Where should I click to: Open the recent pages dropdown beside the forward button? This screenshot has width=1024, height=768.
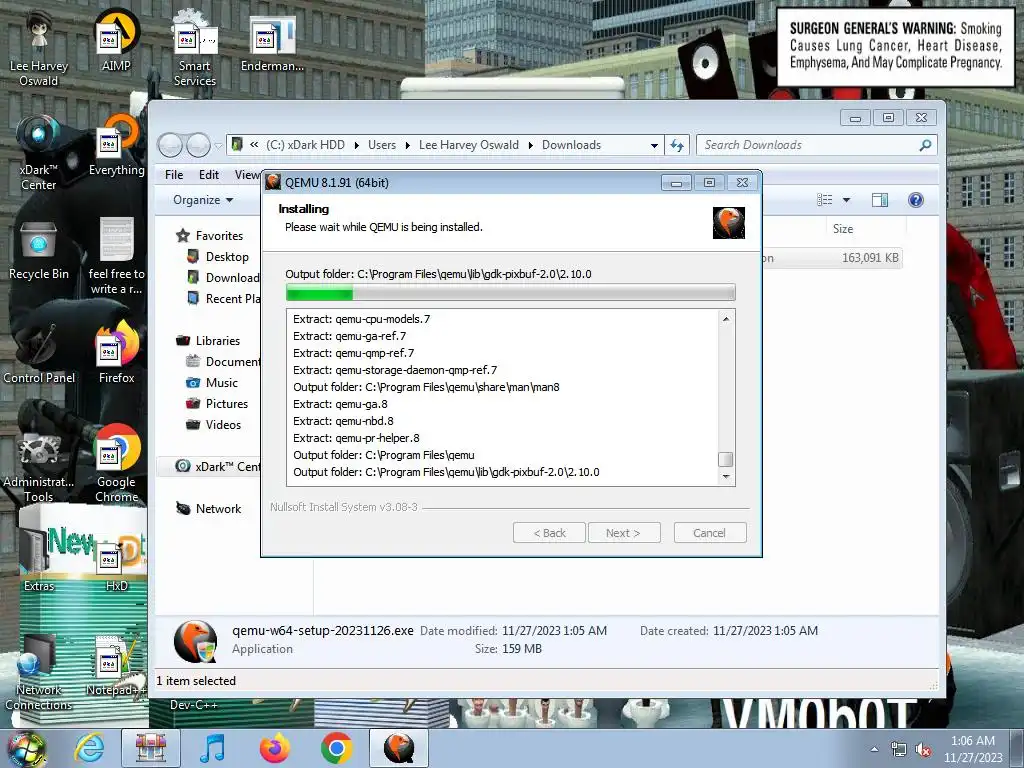(x=218, y=145)
